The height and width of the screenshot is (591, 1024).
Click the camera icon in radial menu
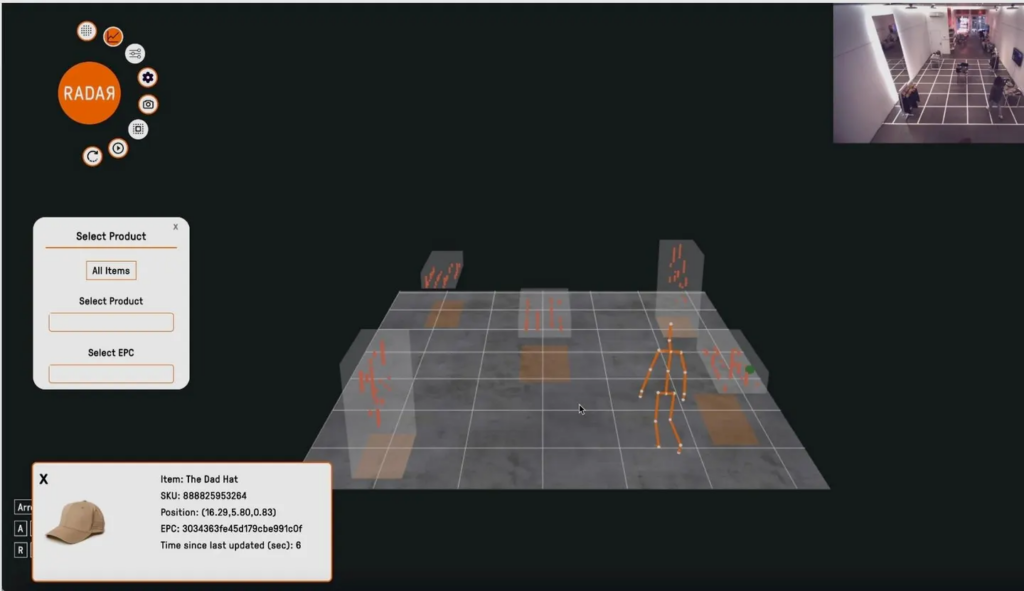[x=148, y=104]
